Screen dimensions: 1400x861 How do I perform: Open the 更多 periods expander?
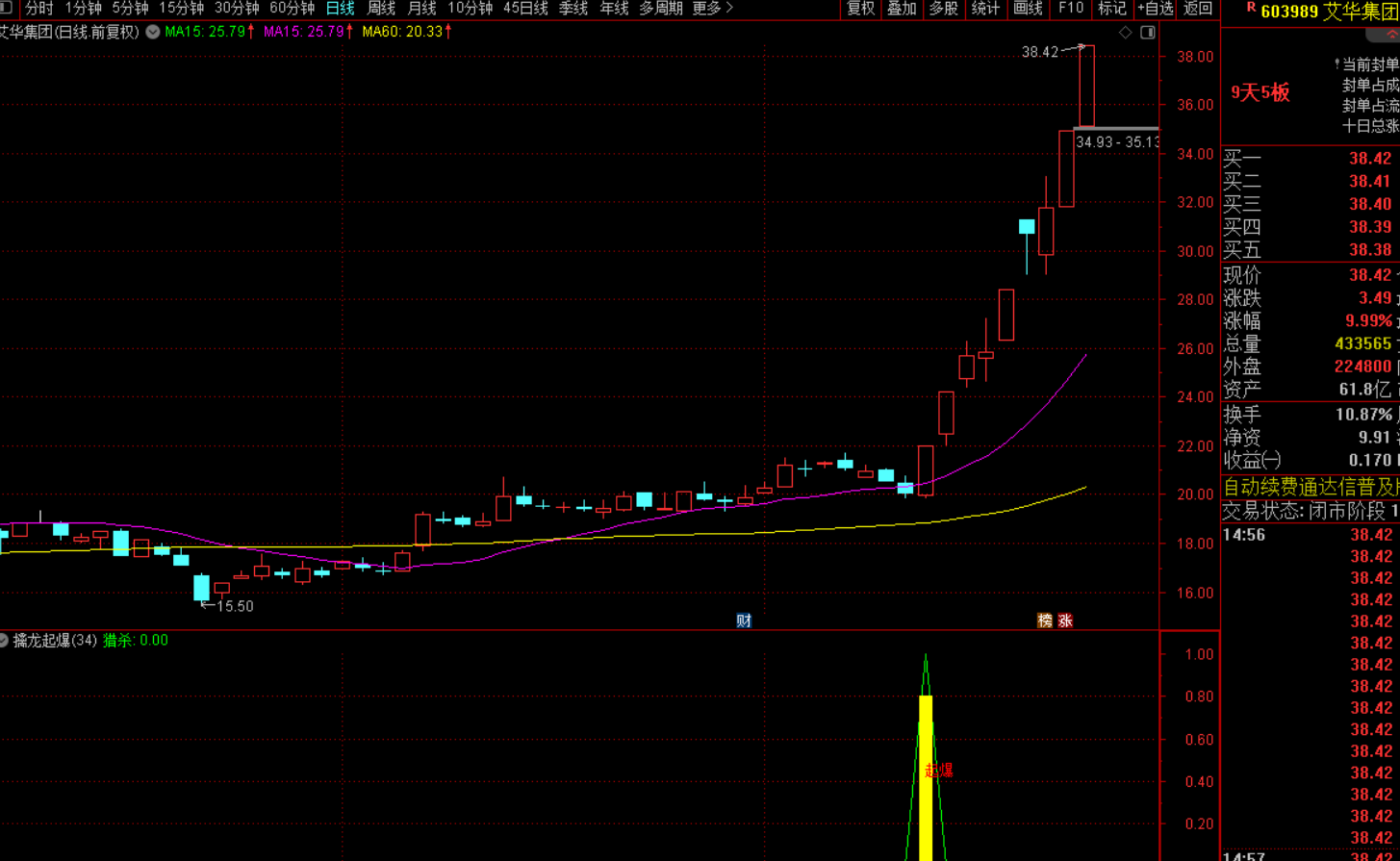(x=713, y=9)
